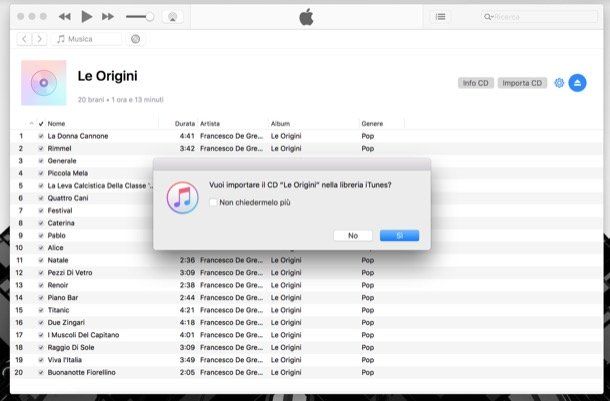Toggle sort direction arrow in header

[32, 123]
